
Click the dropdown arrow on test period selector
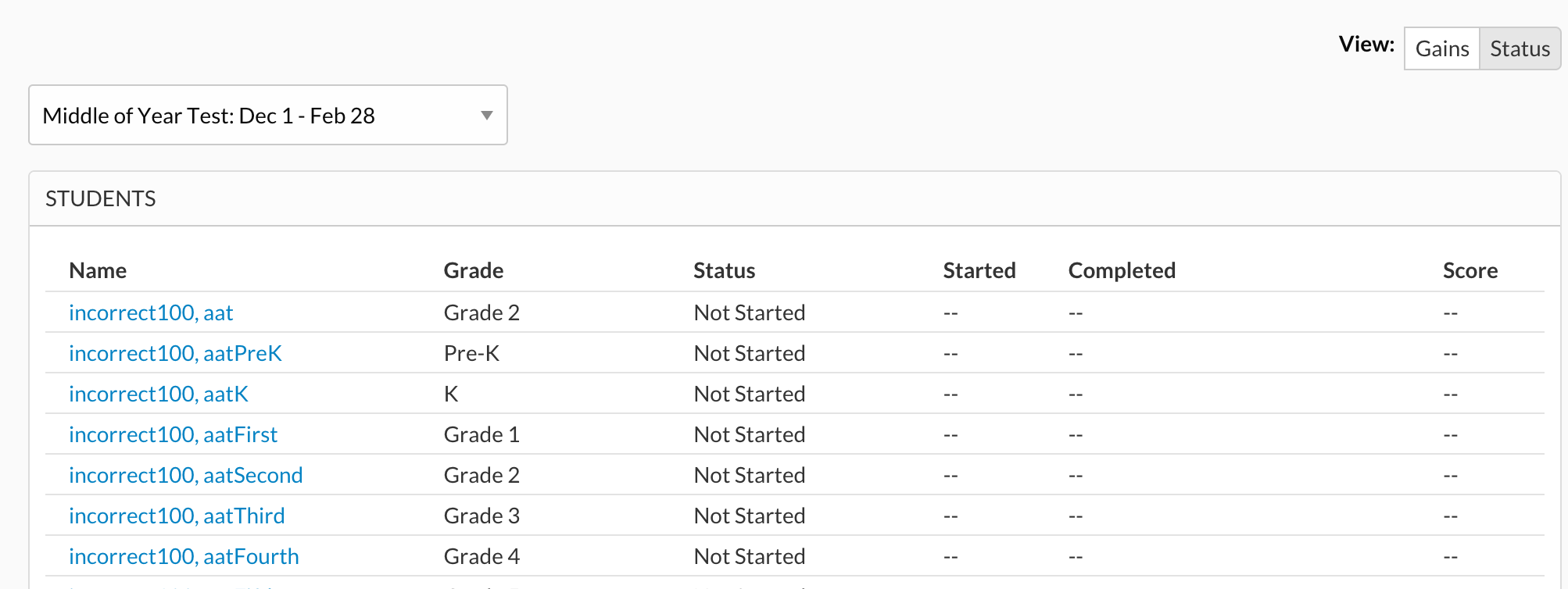point(487,116)
